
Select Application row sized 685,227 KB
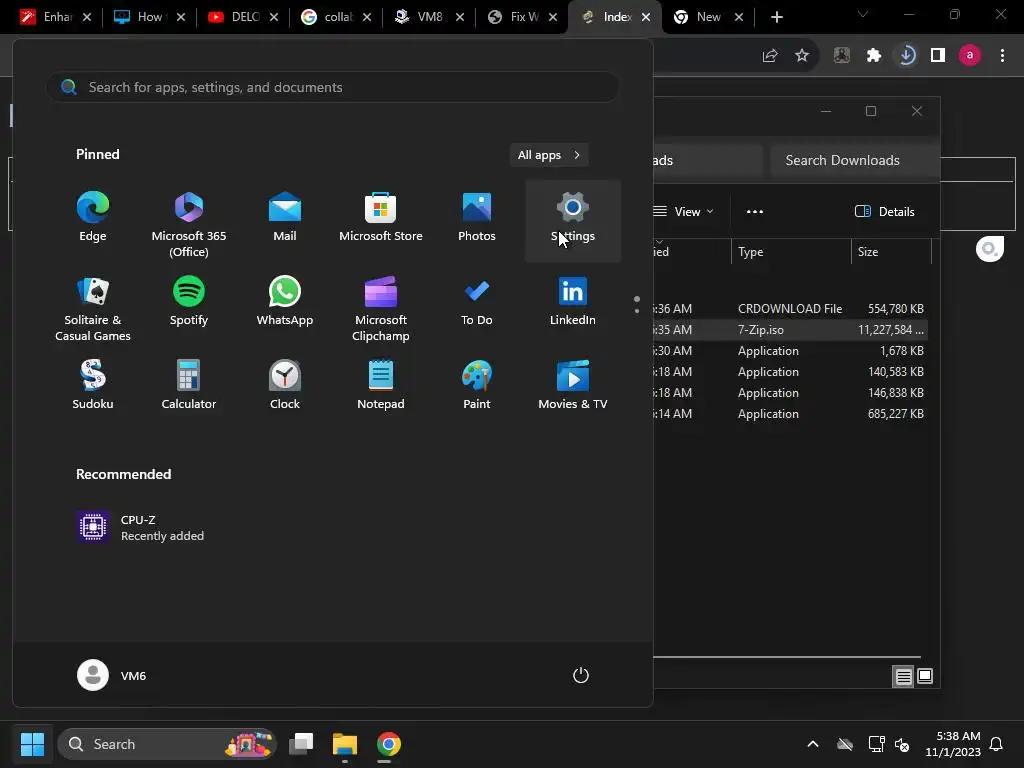pos(790,413)
